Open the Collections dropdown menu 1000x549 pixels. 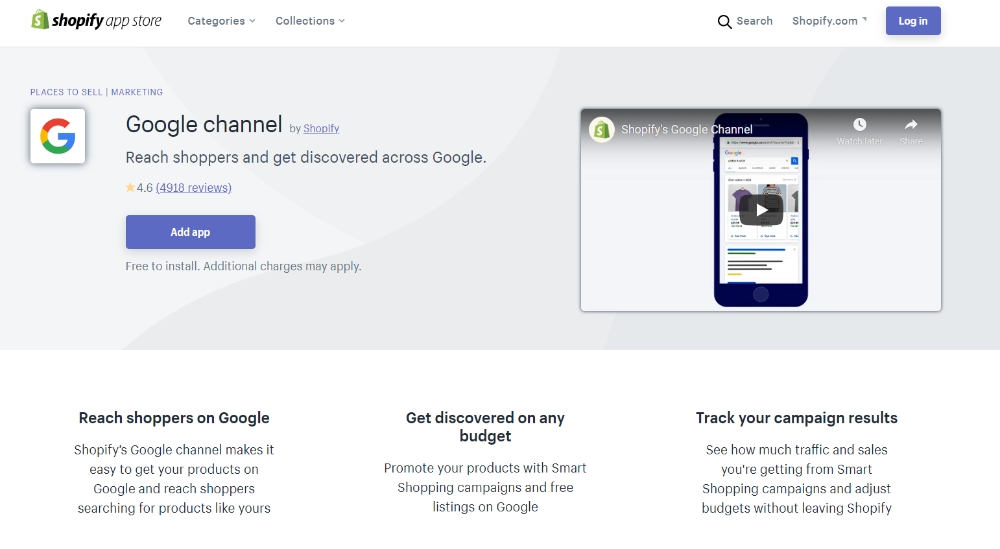click(310, 21)
